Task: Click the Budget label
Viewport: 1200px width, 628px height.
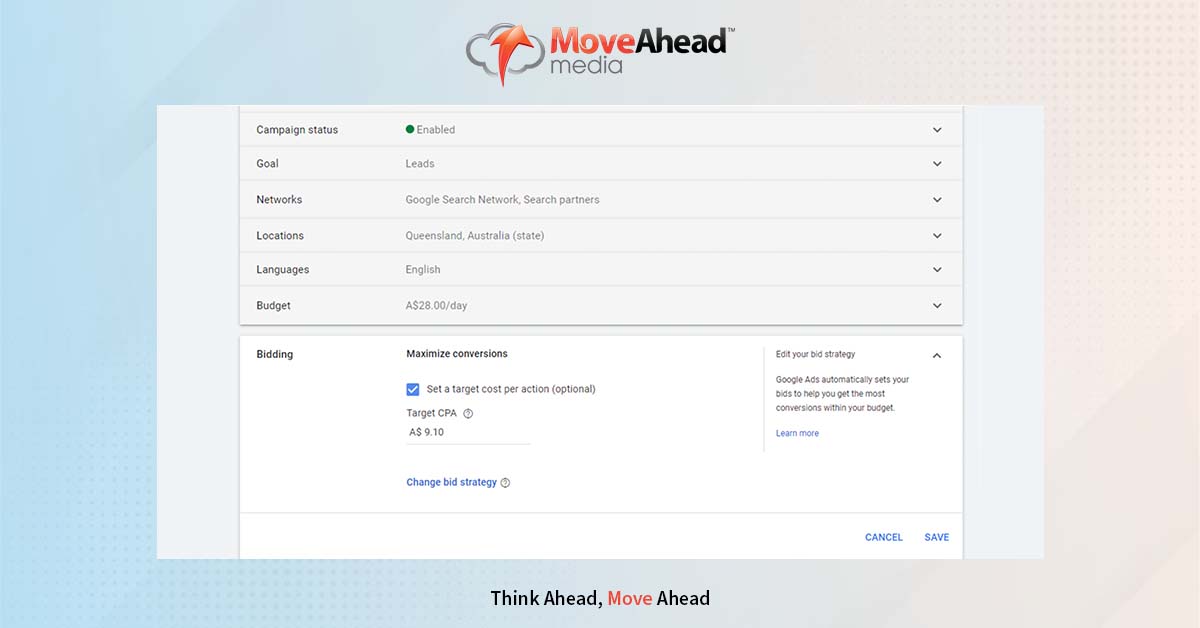Action: tap(274, 306)
